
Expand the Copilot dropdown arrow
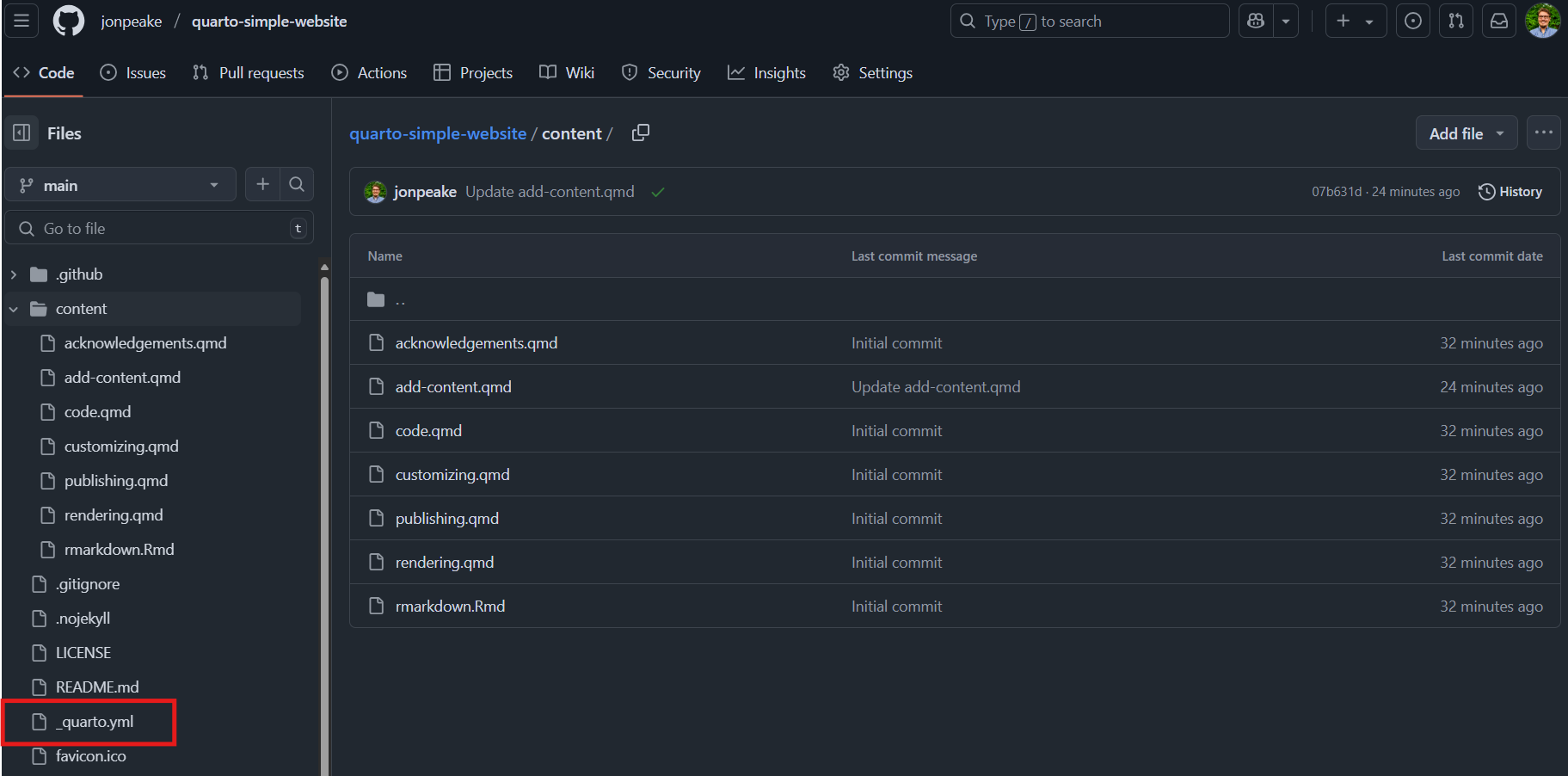(1286, 21)
